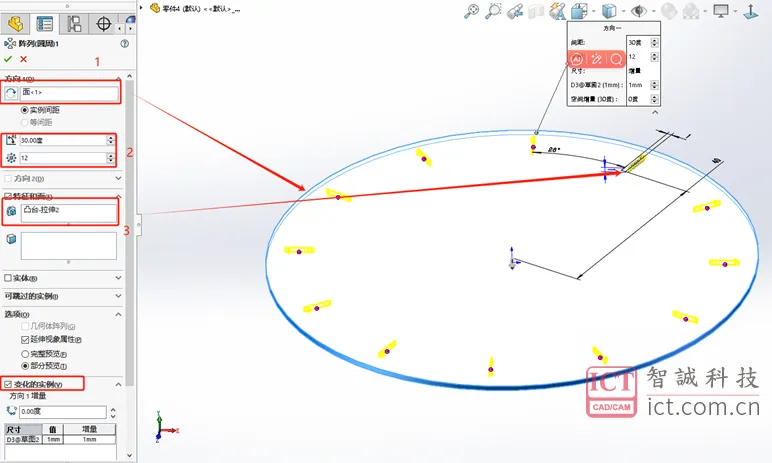Click Zoom to Fit icon
Viewport: 772px width, 463px height.
(471, 11)
